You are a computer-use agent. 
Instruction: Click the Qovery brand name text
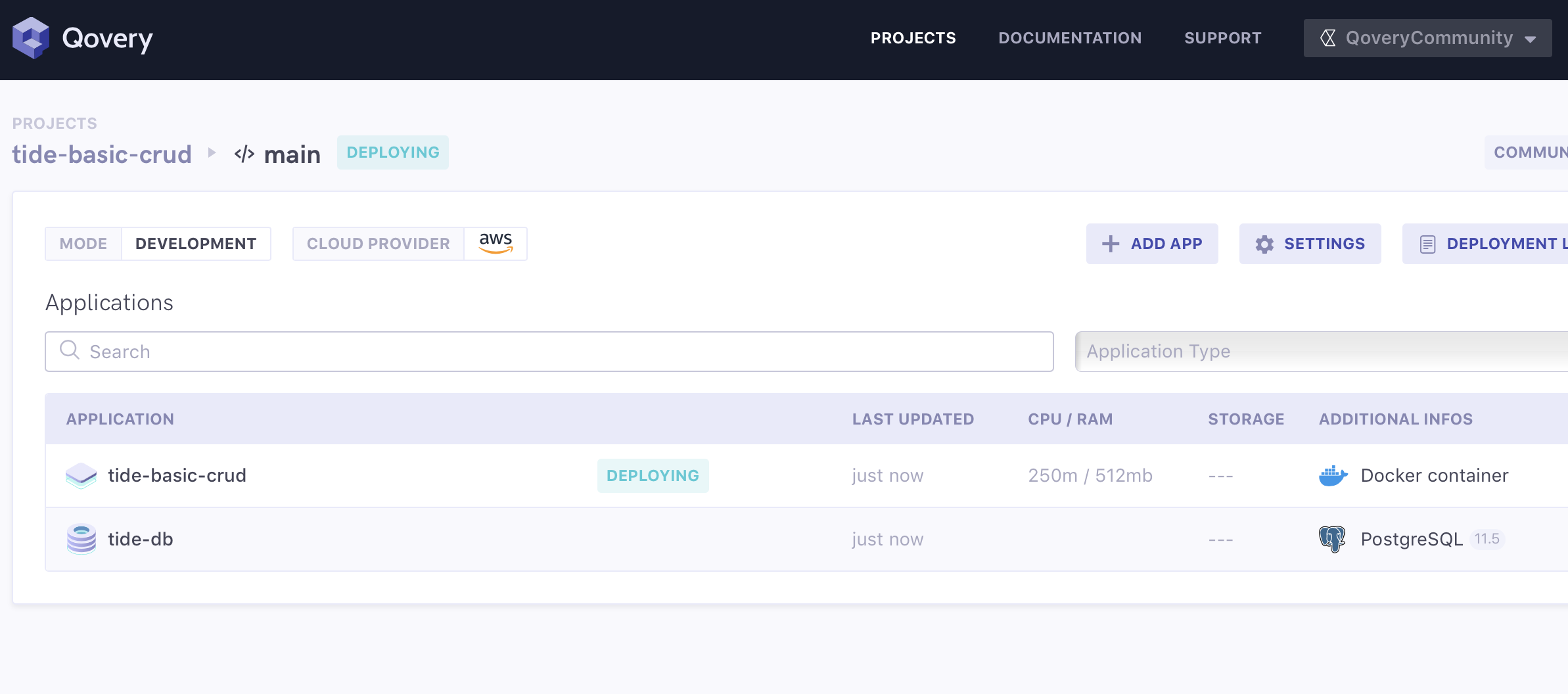tap(107, 39)
